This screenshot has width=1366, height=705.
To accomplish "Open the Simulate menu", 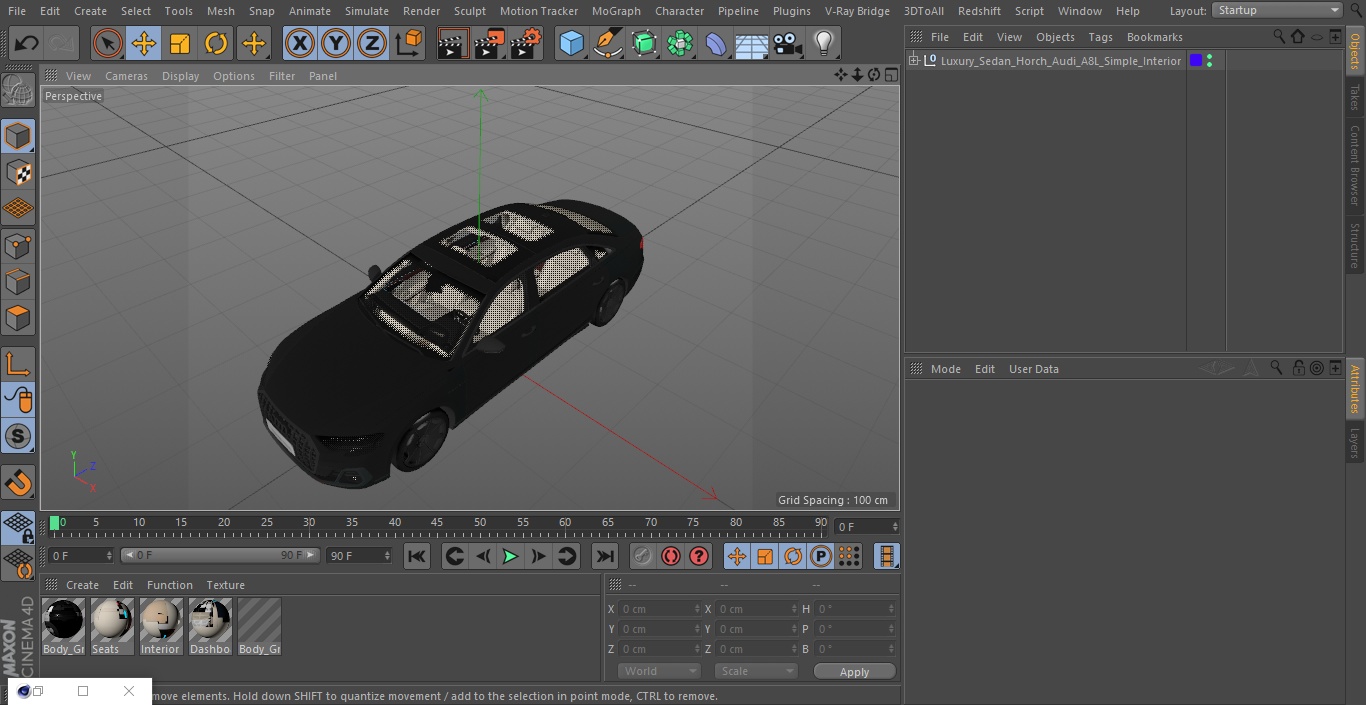I will (x=367, y=11).
